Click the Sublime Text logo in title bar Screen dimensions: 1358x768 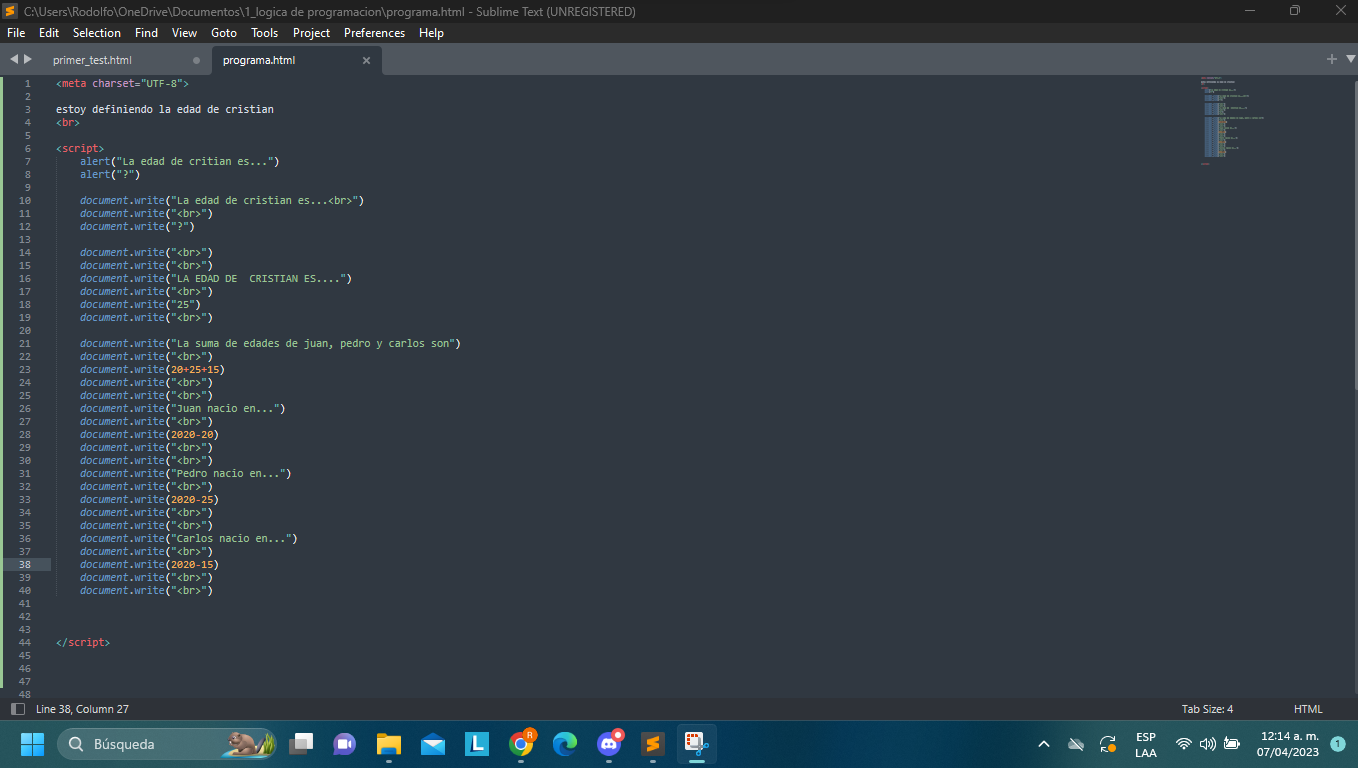pos(10,11)
